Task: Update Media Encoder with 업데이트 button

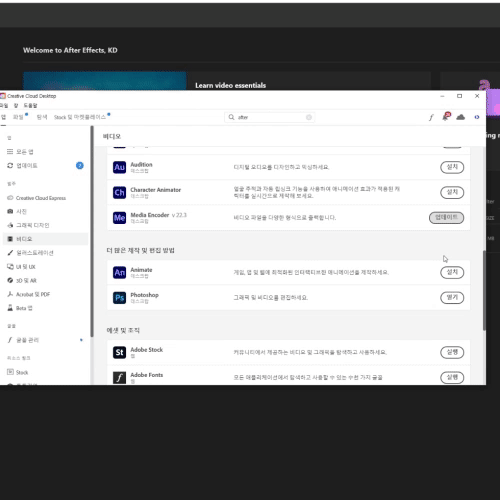Action: [446, 218]
